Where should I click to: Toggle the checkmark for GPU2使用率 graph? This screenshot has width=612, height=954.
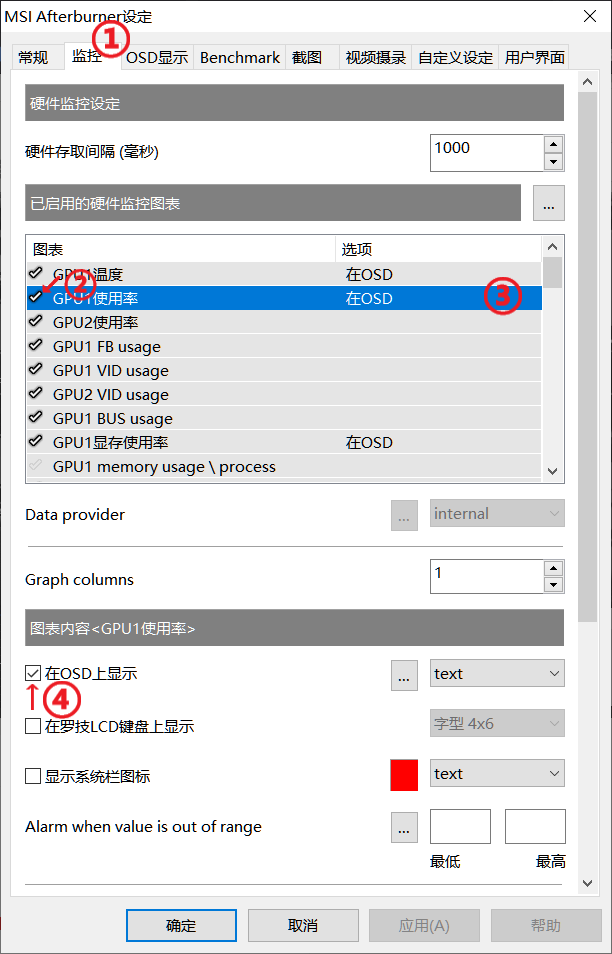click(36, 321)
